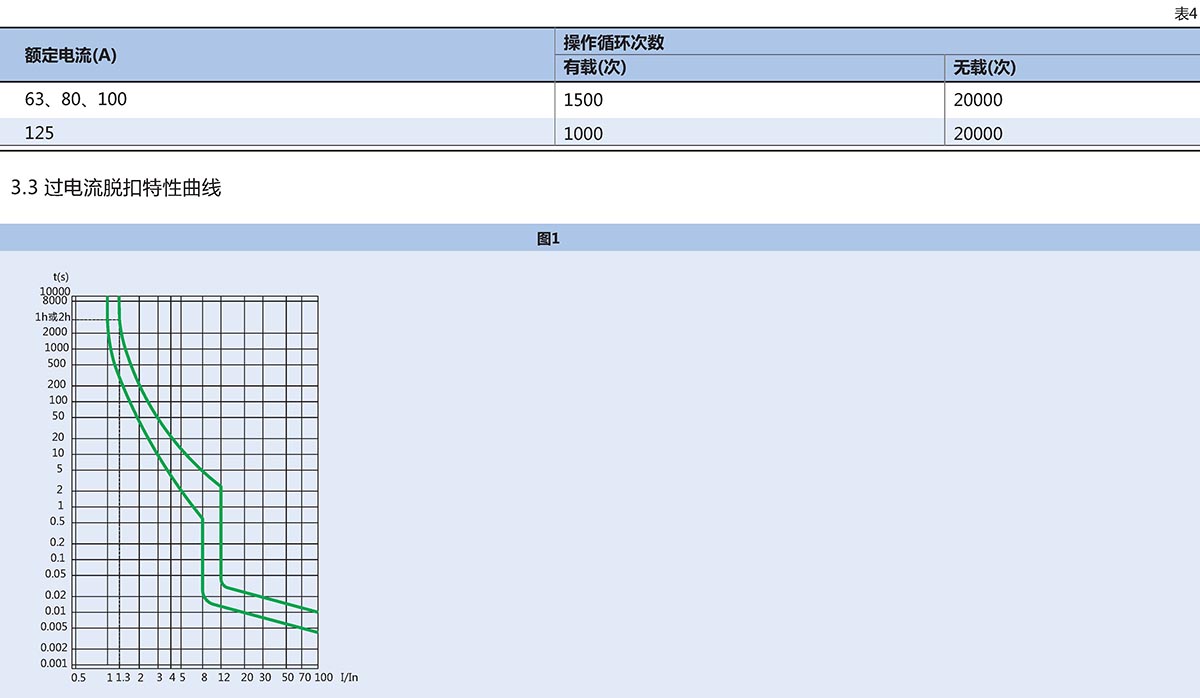Click the 0.001 tick label on the time axis

pos(53,663)
